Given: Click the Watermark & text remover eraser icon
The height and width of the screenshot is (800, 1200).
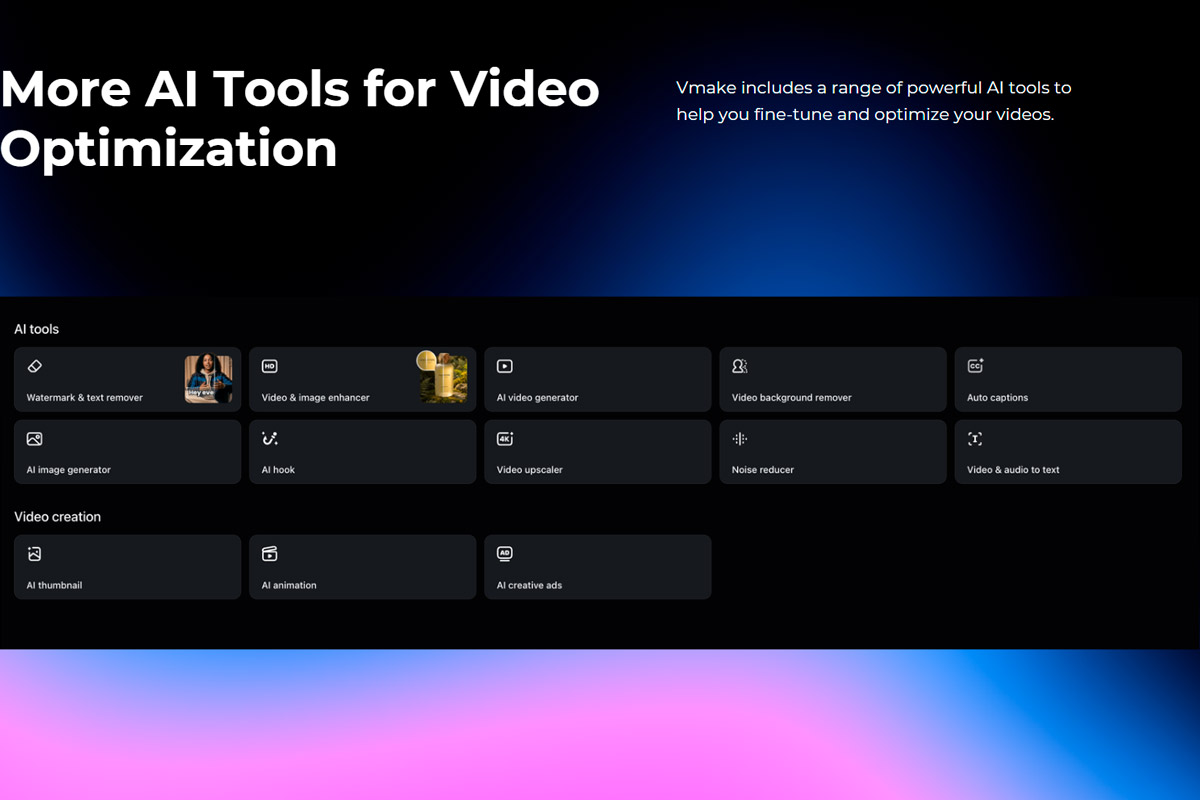Looking at the screenshot, I should [34, 366].
